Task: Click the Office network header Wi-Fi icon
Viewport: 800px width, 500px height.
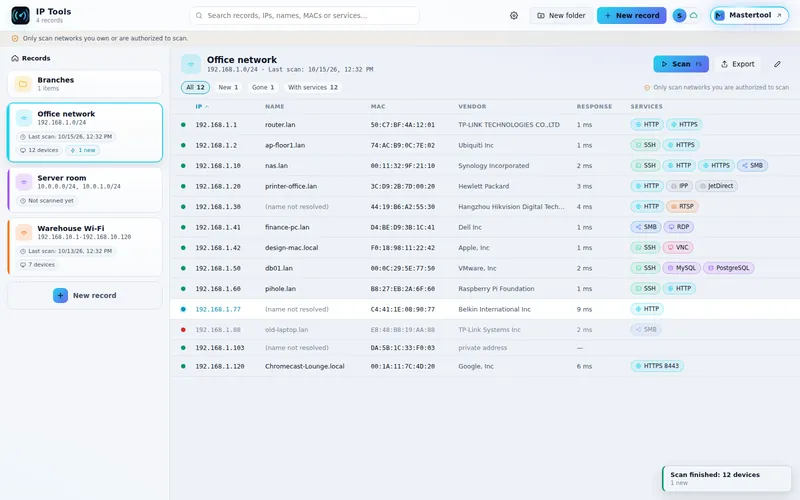Action: click(191, 64)
